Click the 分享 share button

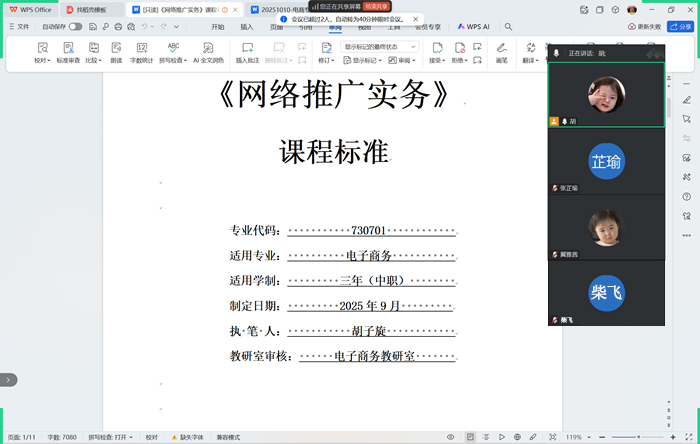point(680,27)
